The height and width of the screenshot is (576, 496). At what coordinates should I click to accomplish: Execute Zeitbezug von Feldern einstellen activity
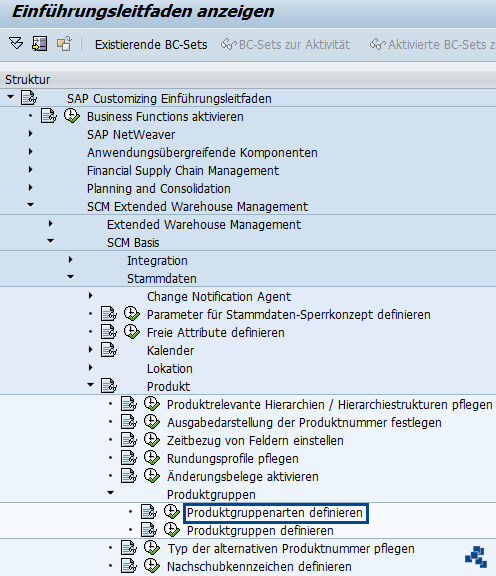pyautogui.click(x=152, y=440)
